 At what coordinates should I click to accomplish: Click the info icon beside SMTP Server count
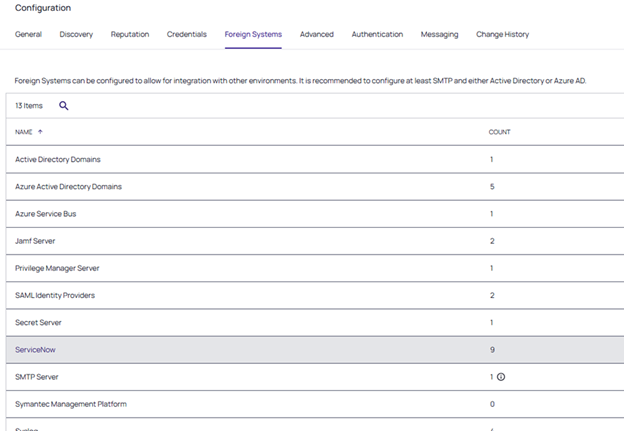501,377
